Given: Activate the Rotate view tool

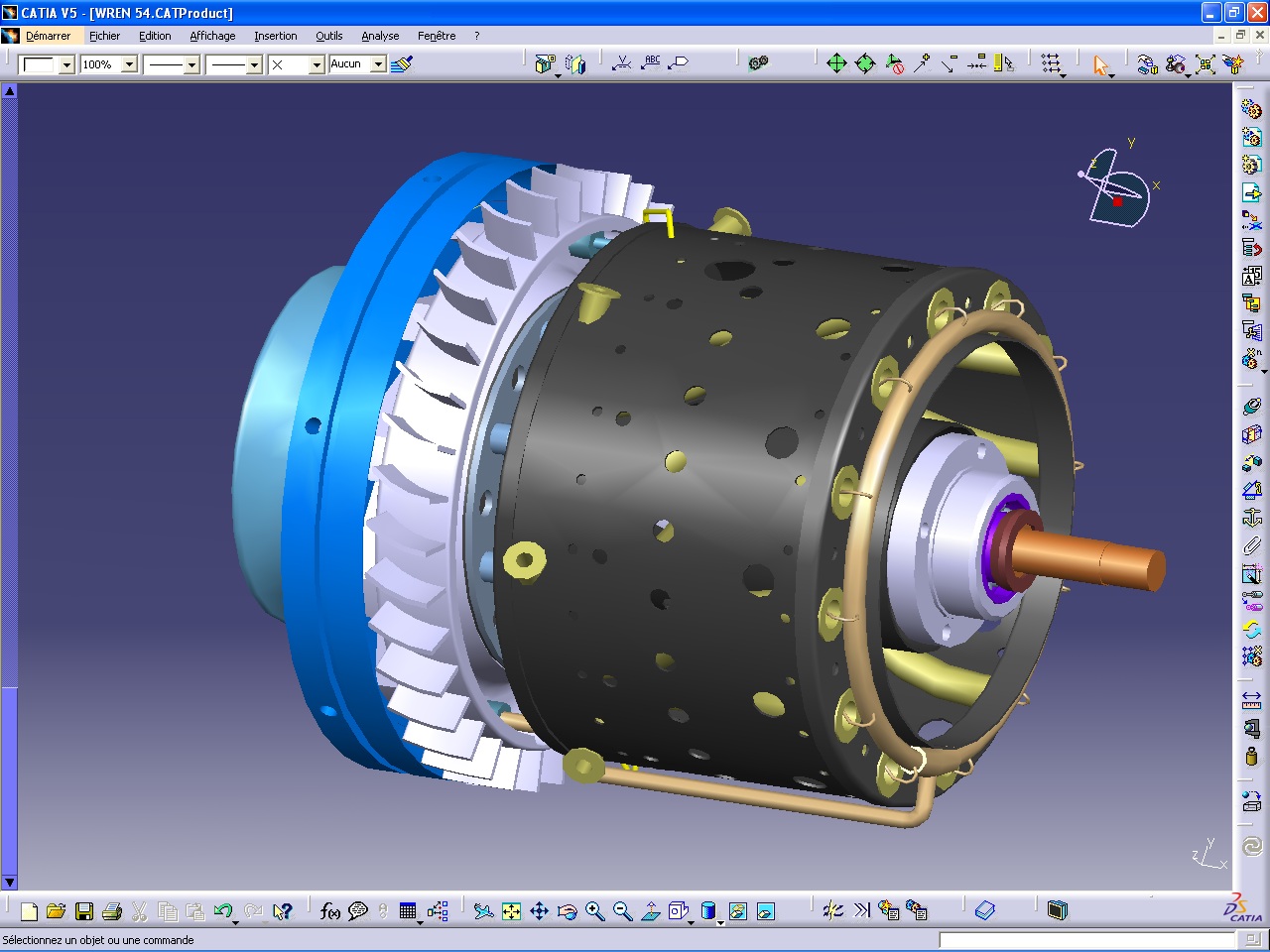Looking at the screenshot, I should [x=568, y=909].
